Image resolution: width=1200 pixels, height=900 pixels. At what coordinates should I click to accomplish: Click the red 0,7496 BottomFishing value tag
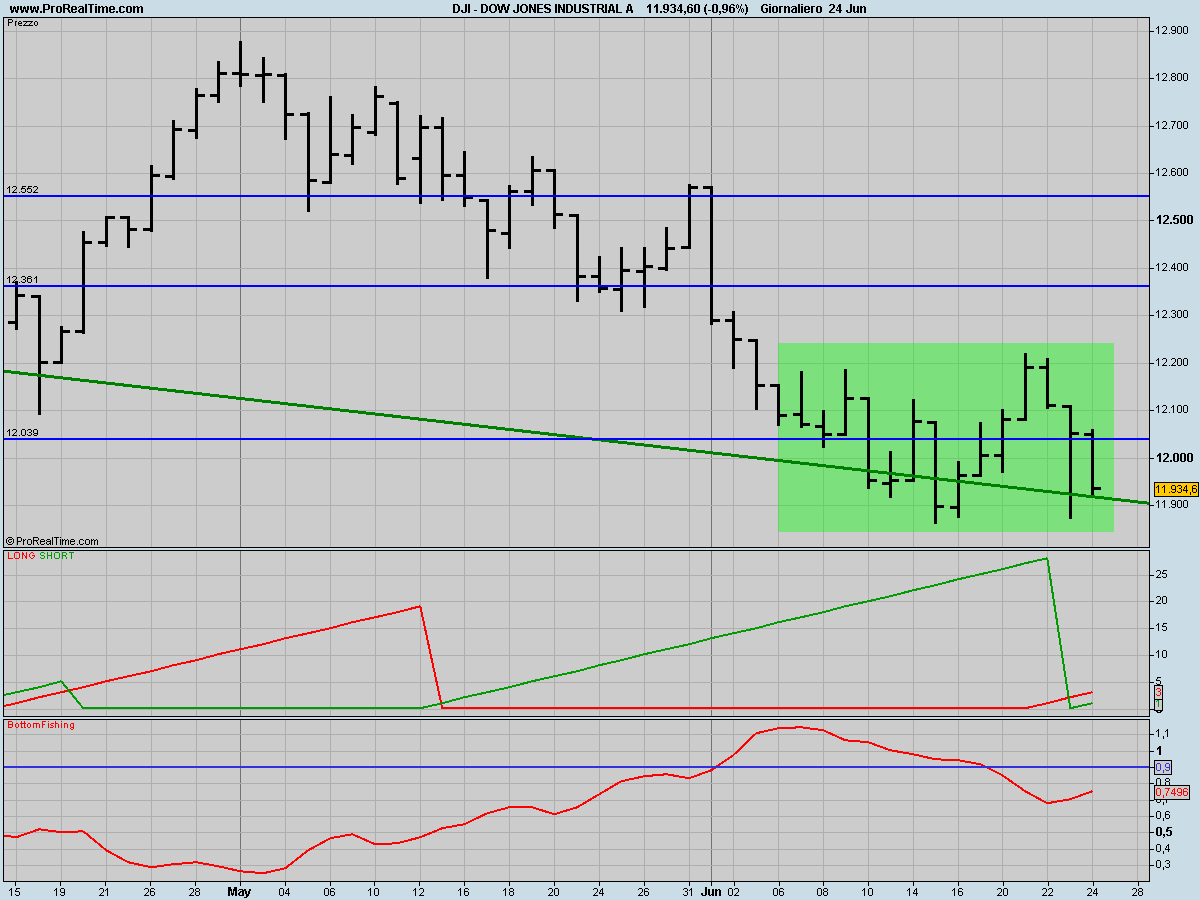click(x=1171, y=792)
